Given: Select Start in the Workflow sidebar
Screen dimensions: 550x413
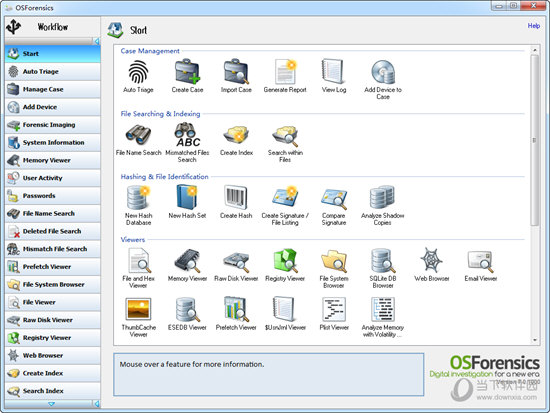Looking at the screenshot, I should click(53, 54).
